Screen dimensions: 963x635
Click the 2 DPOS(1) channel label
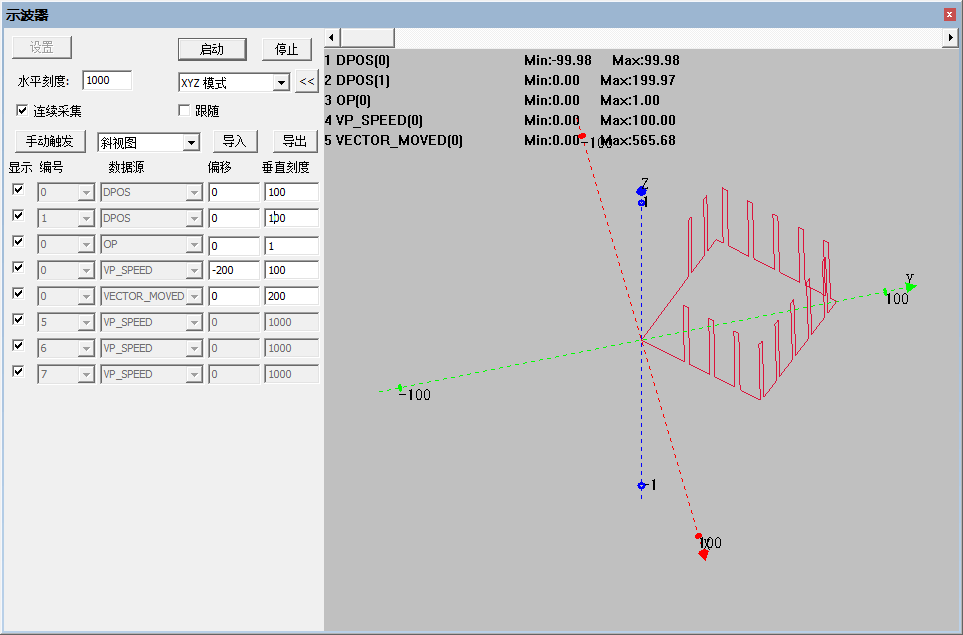click(357, 80)
